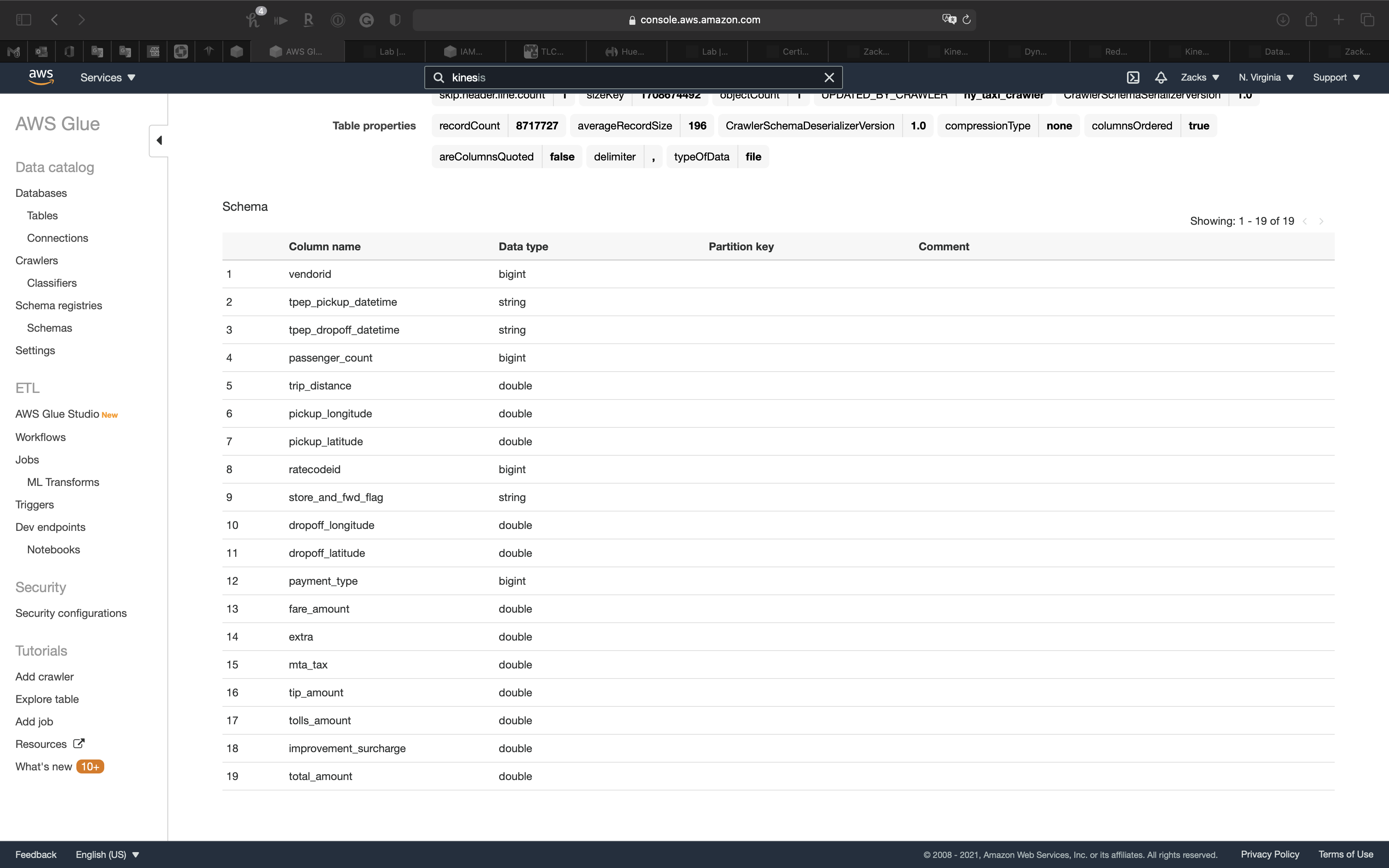This screenshot has height=868, width=1389.
Task: Open AWS Glue Studio link
Action: tap(57, 414)
